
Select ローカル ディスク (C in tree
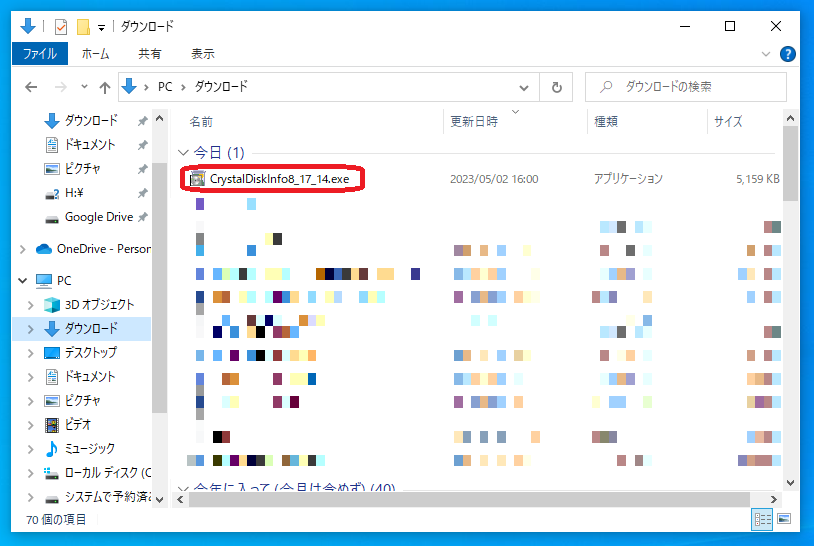tap(108, 473)
